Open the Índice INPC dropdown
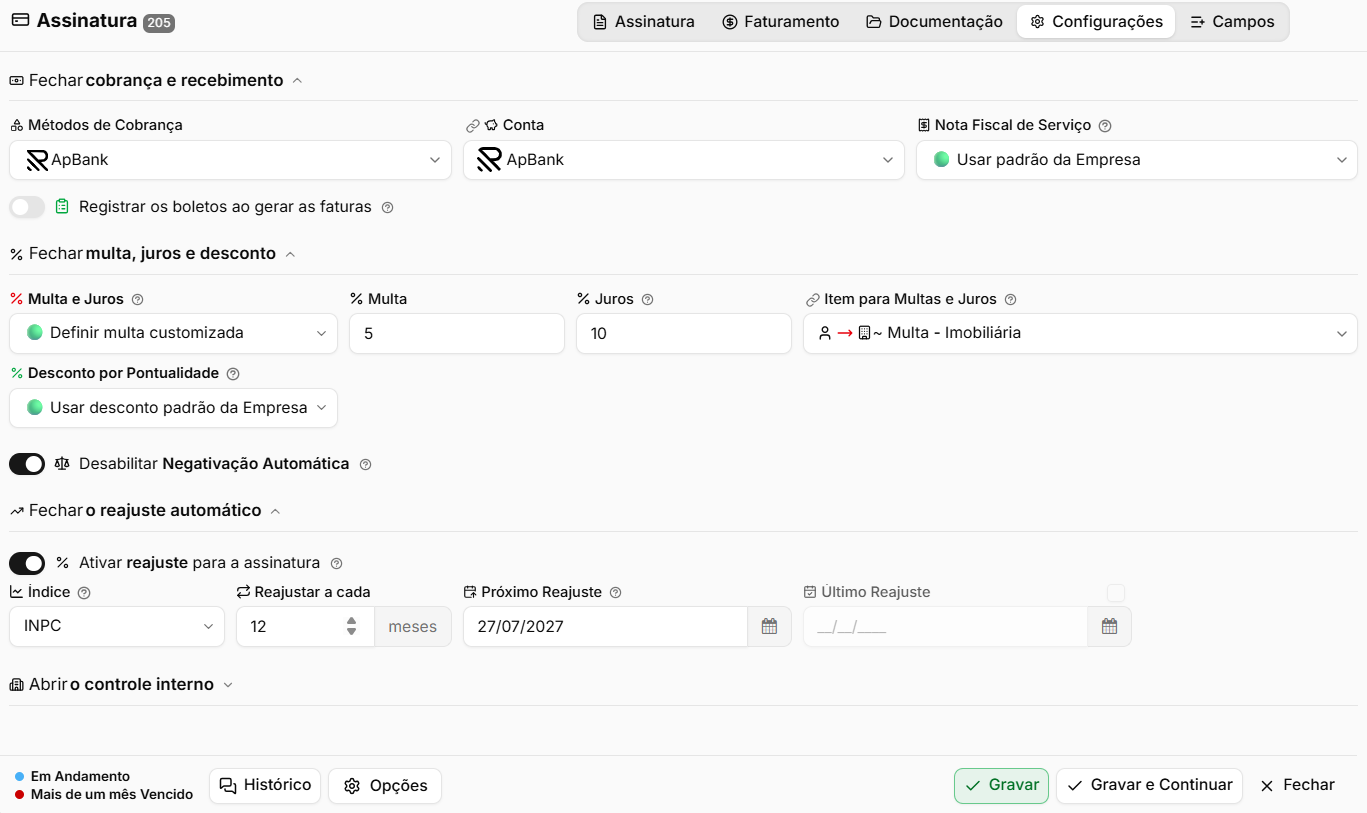 [x=117, y=627]
